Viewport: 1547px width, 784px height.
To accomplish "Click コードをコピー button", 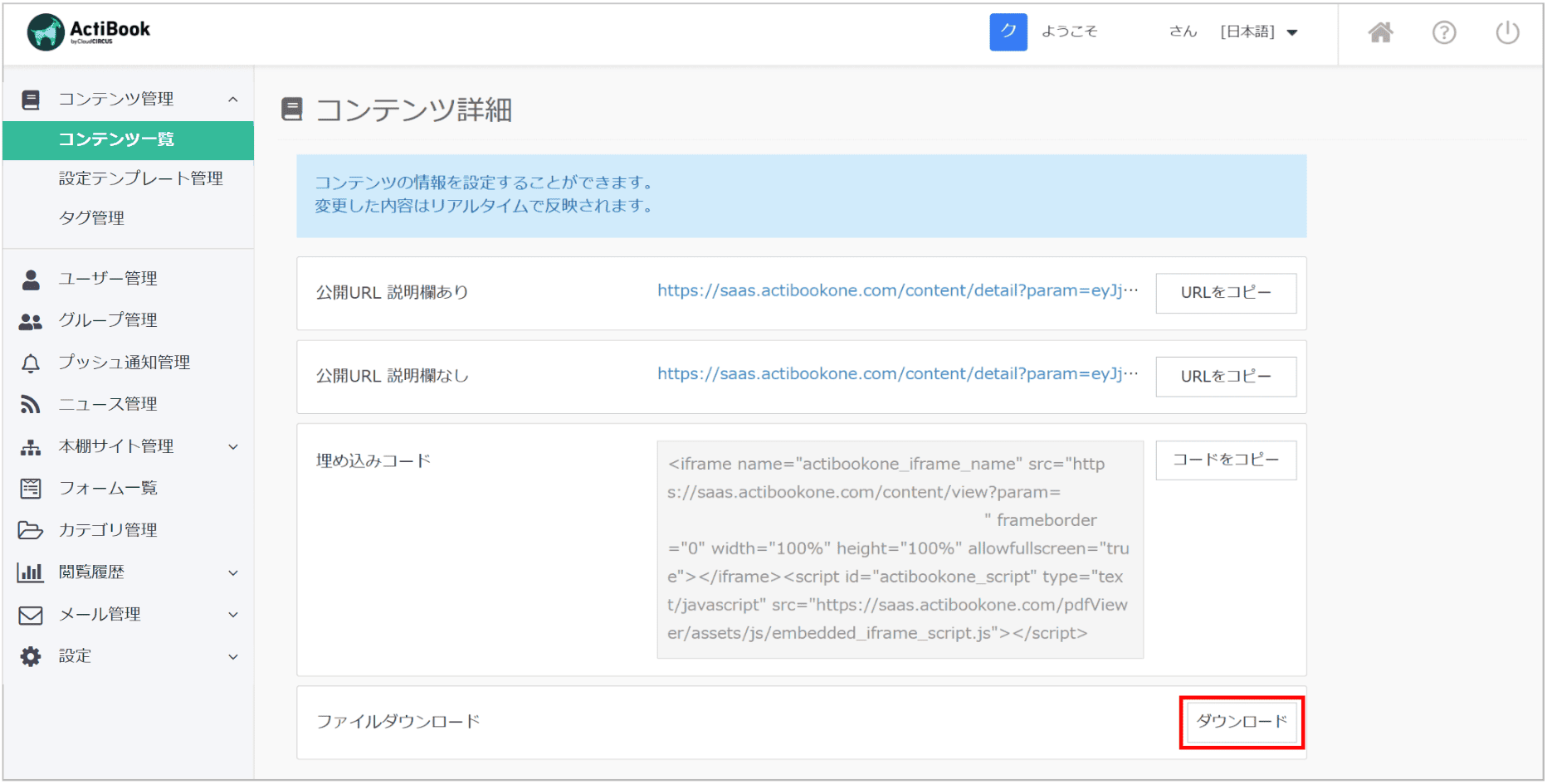I will pyautogui.click(x=1225, y=460).
